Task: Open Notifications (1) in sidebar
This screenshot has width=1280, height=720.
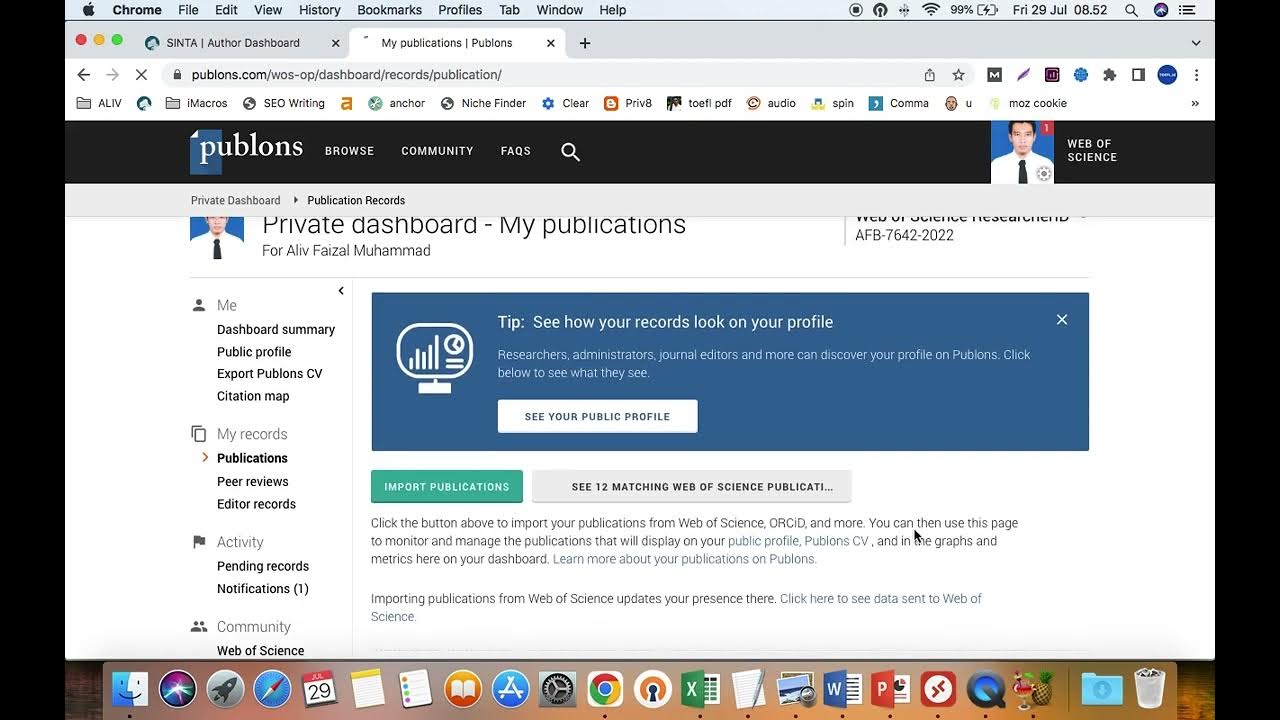Action: click(263, 589)
